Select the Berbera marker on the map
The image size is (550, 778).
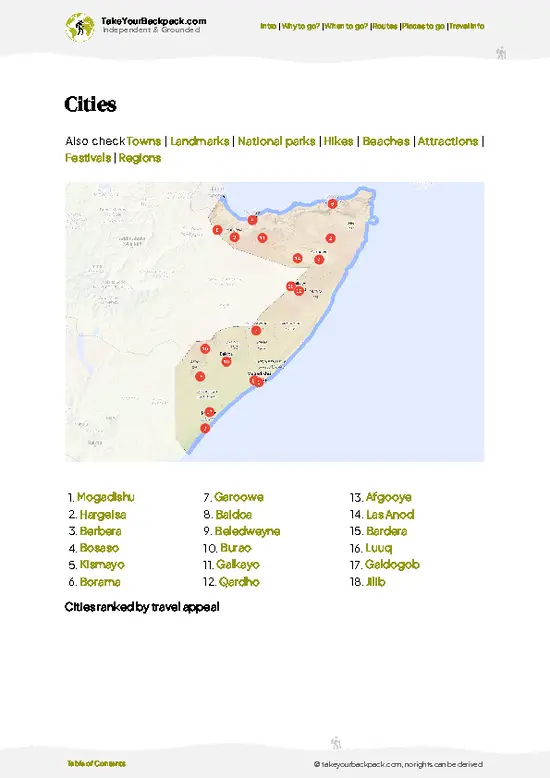252,219
